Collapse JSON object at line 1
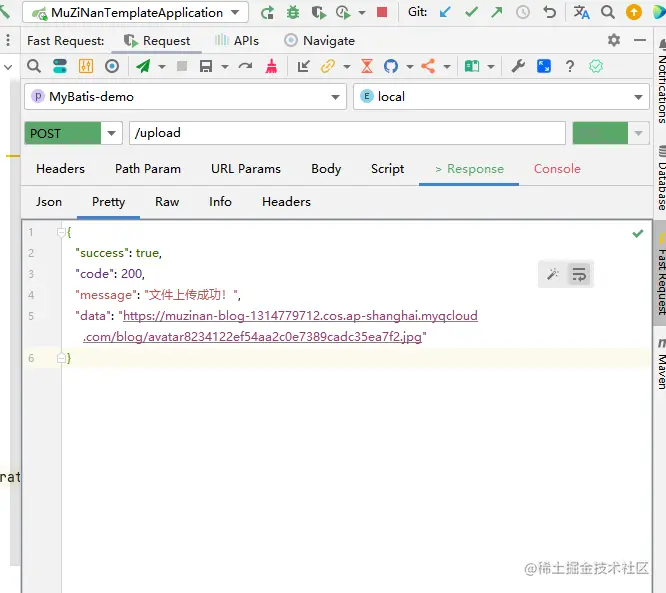666x593 pixels. pyautogui.click(x=61, y=232)
